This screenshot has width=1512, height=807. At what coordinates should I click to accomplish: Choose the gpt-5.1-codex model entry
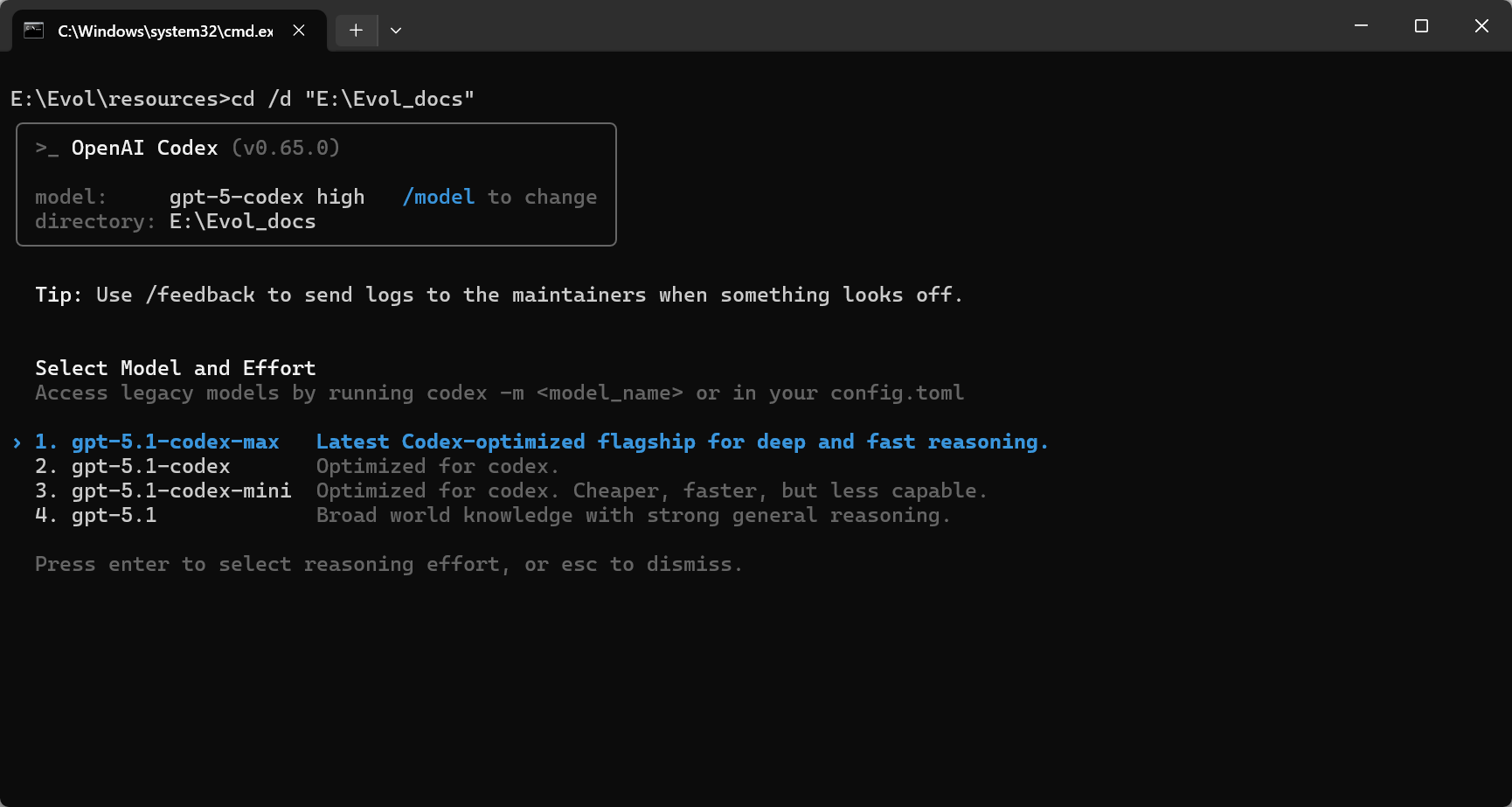150,467
